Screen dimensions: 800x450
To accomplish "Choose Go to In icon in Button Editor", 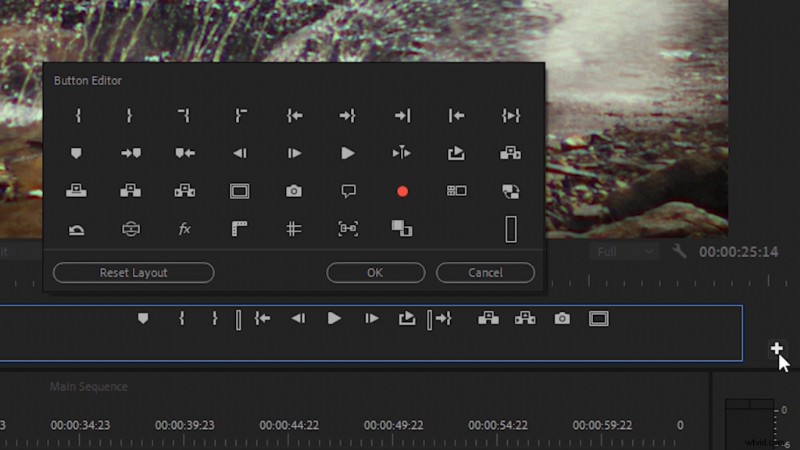I will coord(294,116).
